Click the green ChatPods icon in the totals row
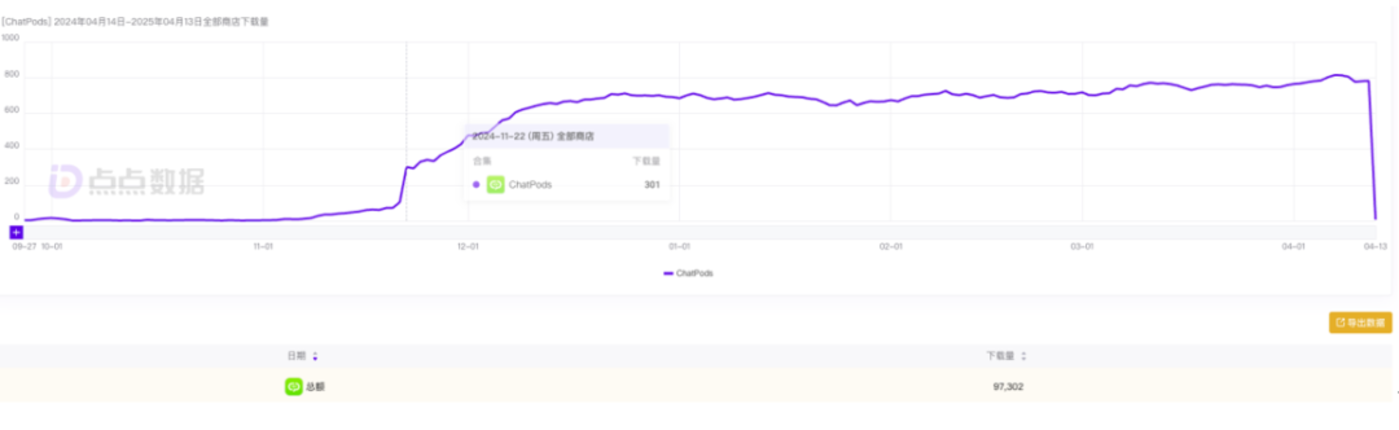Viewport: 1399px width, 430px height. [293, 386]
